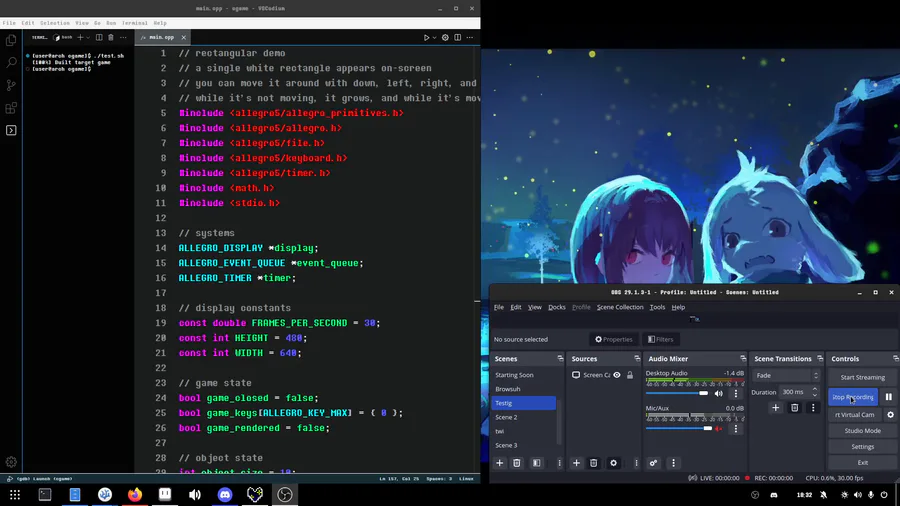Open the Manage gear in VSCodium

11,462
